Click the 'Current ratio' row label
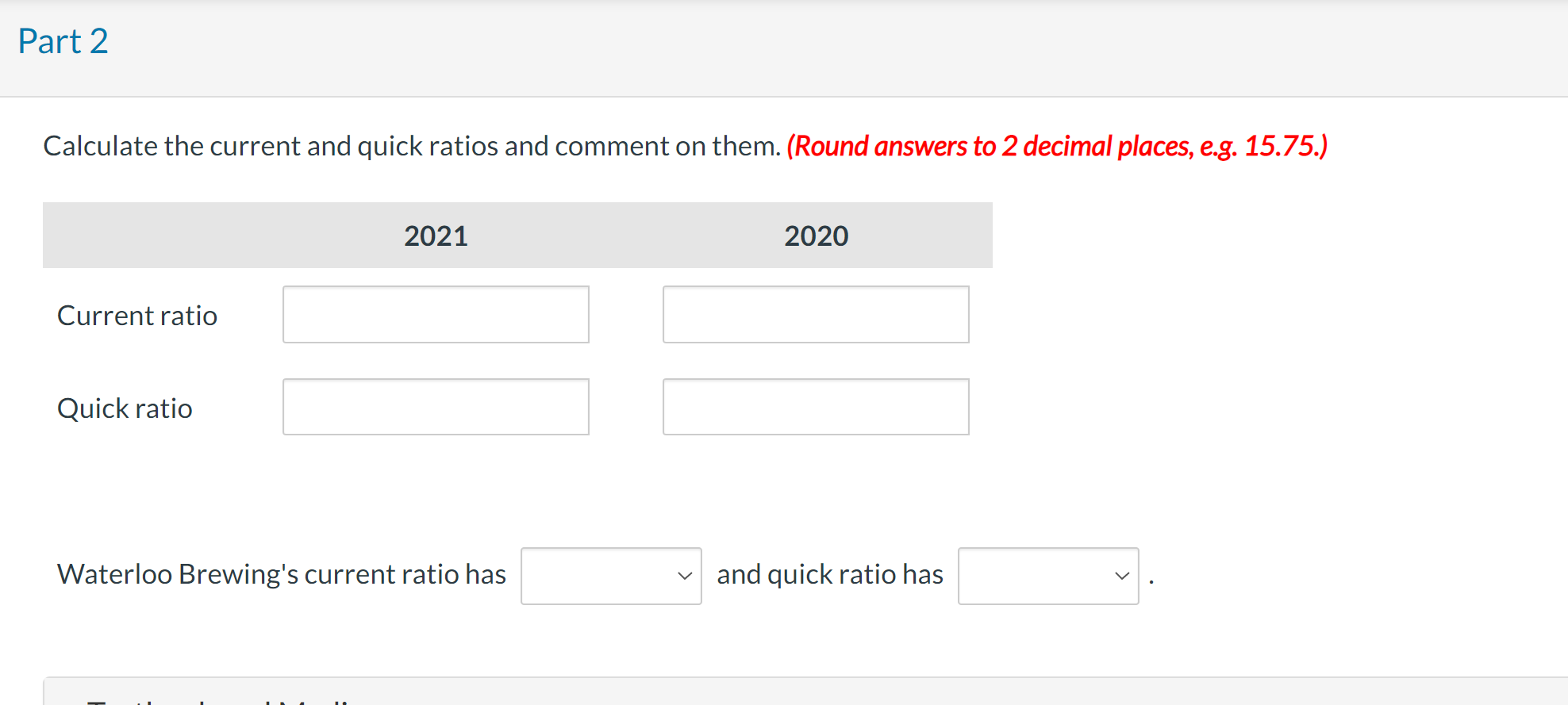1568x705 pixels. pyautogui.click(x=136, y=315)
